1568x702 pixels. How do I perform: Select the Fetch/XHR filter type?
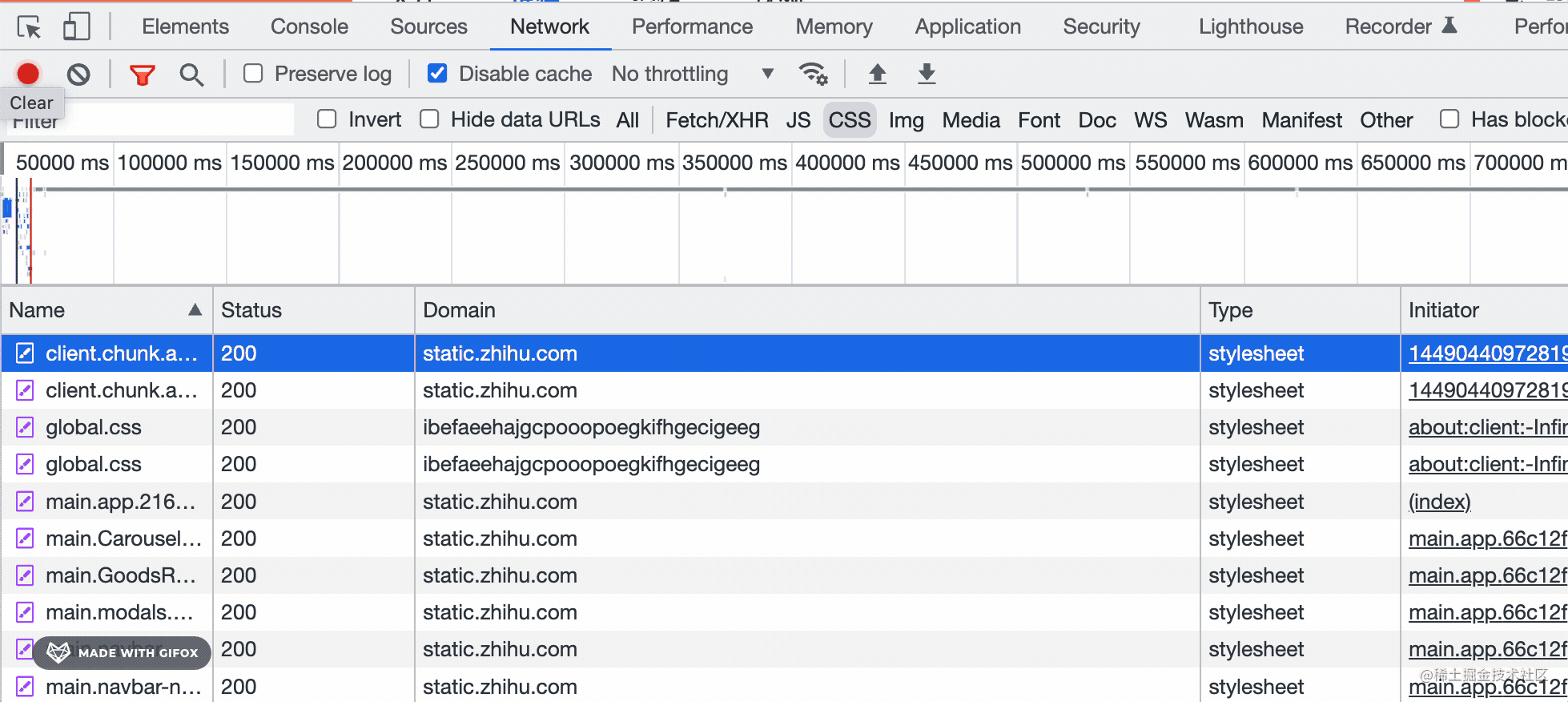pyautogui.click(x=716, y=120)
